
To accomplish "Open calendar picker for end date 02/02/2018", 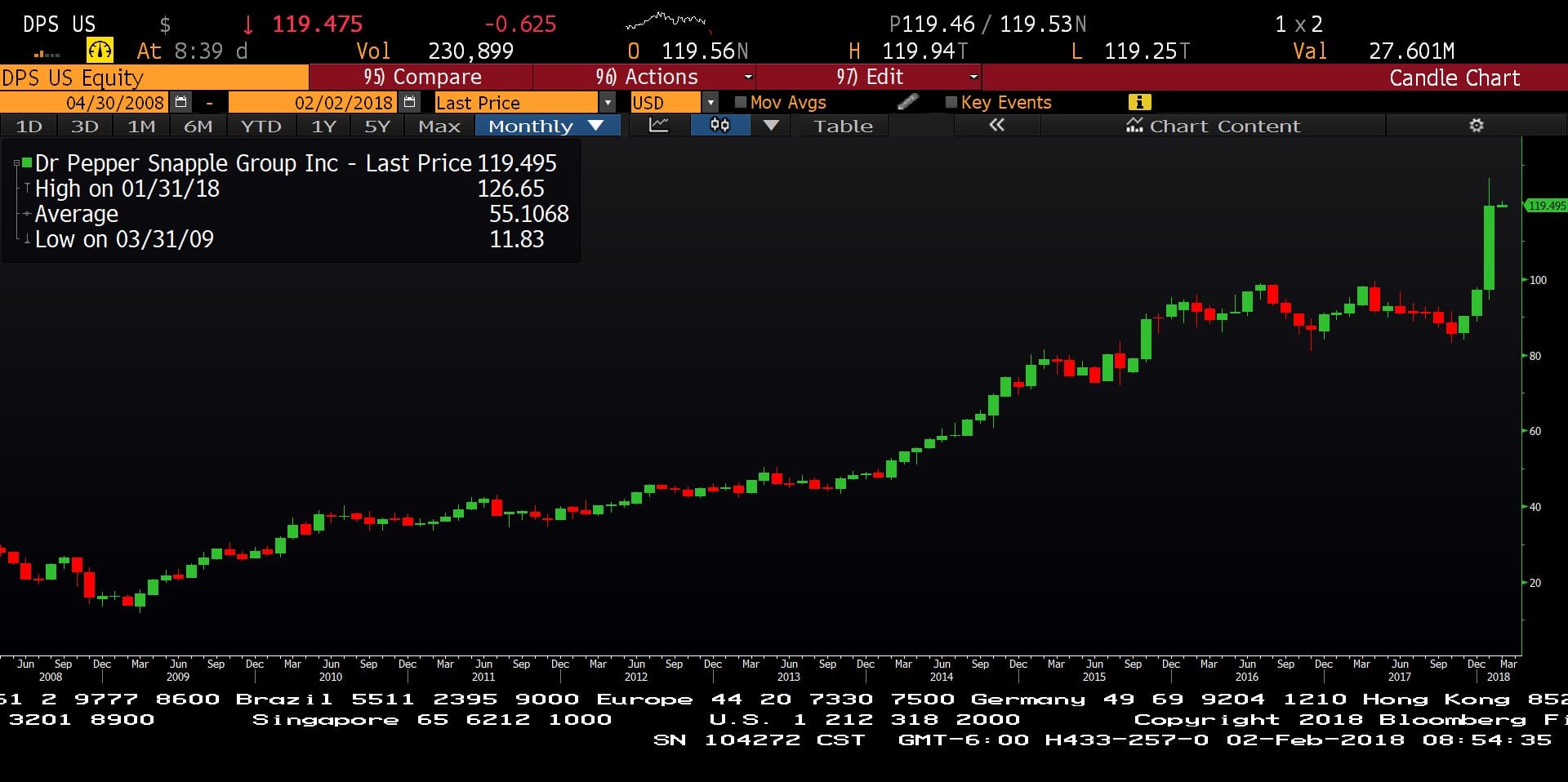I will (409, 102).
